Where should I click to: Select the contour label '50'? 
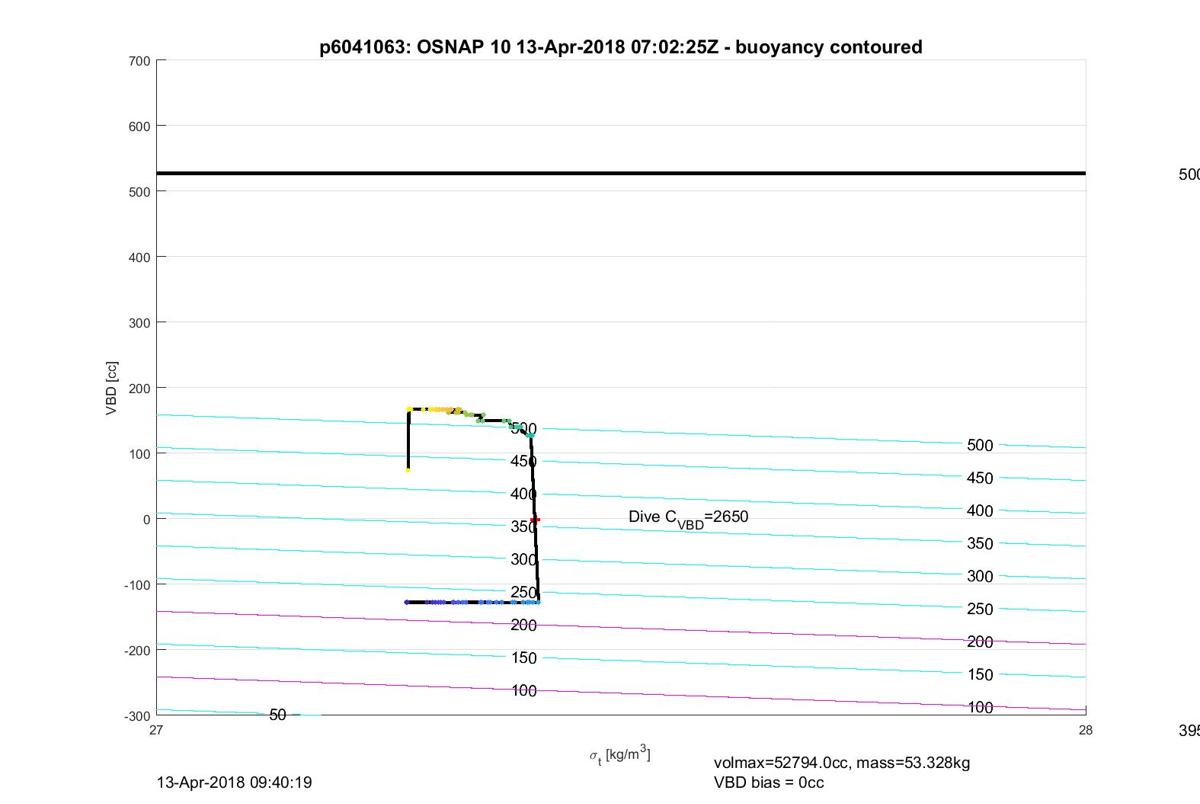[x=278, y=715]
